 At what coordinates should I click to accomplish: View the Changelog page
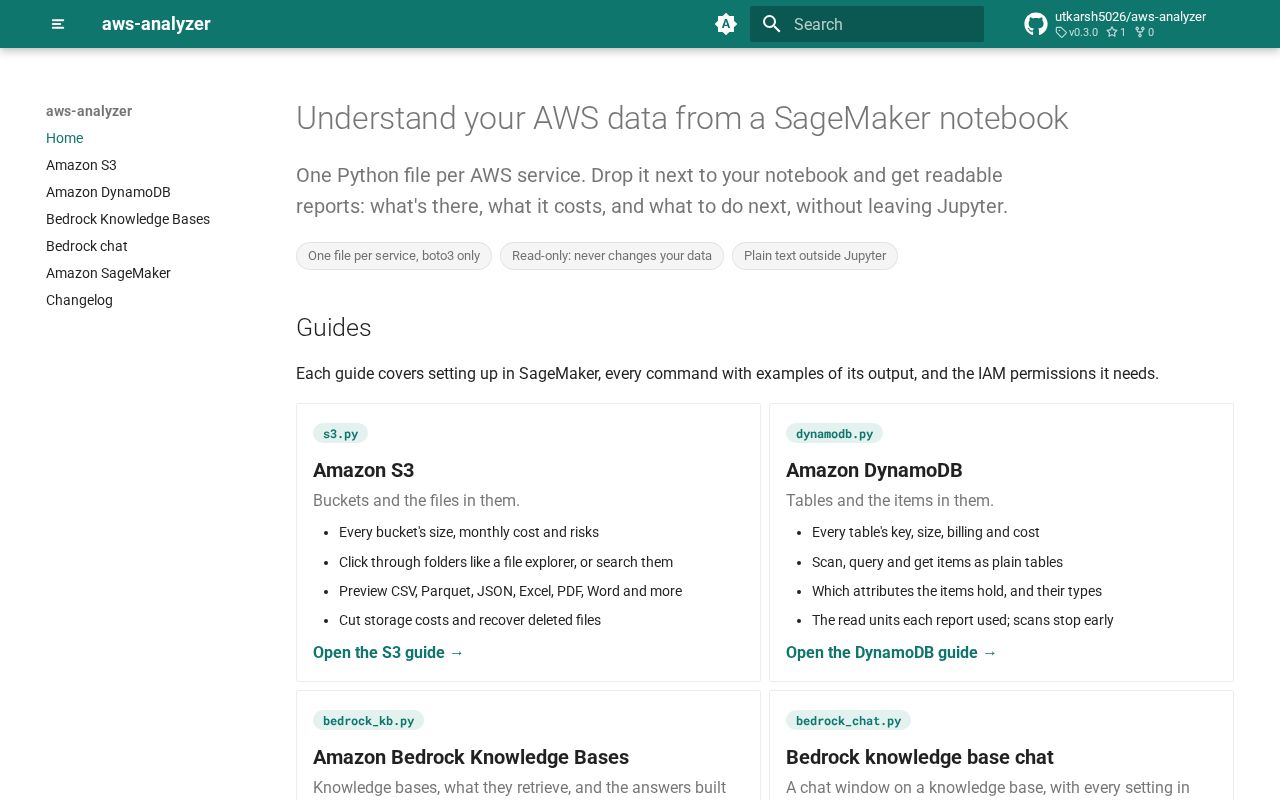click(79, 300)
